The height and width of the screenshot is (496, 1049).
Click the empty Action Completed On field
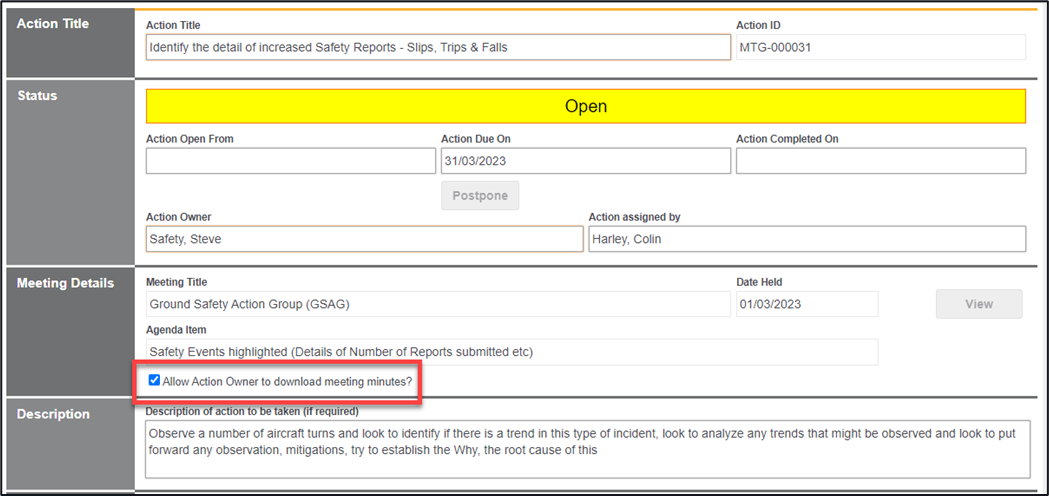click(880, 161)
